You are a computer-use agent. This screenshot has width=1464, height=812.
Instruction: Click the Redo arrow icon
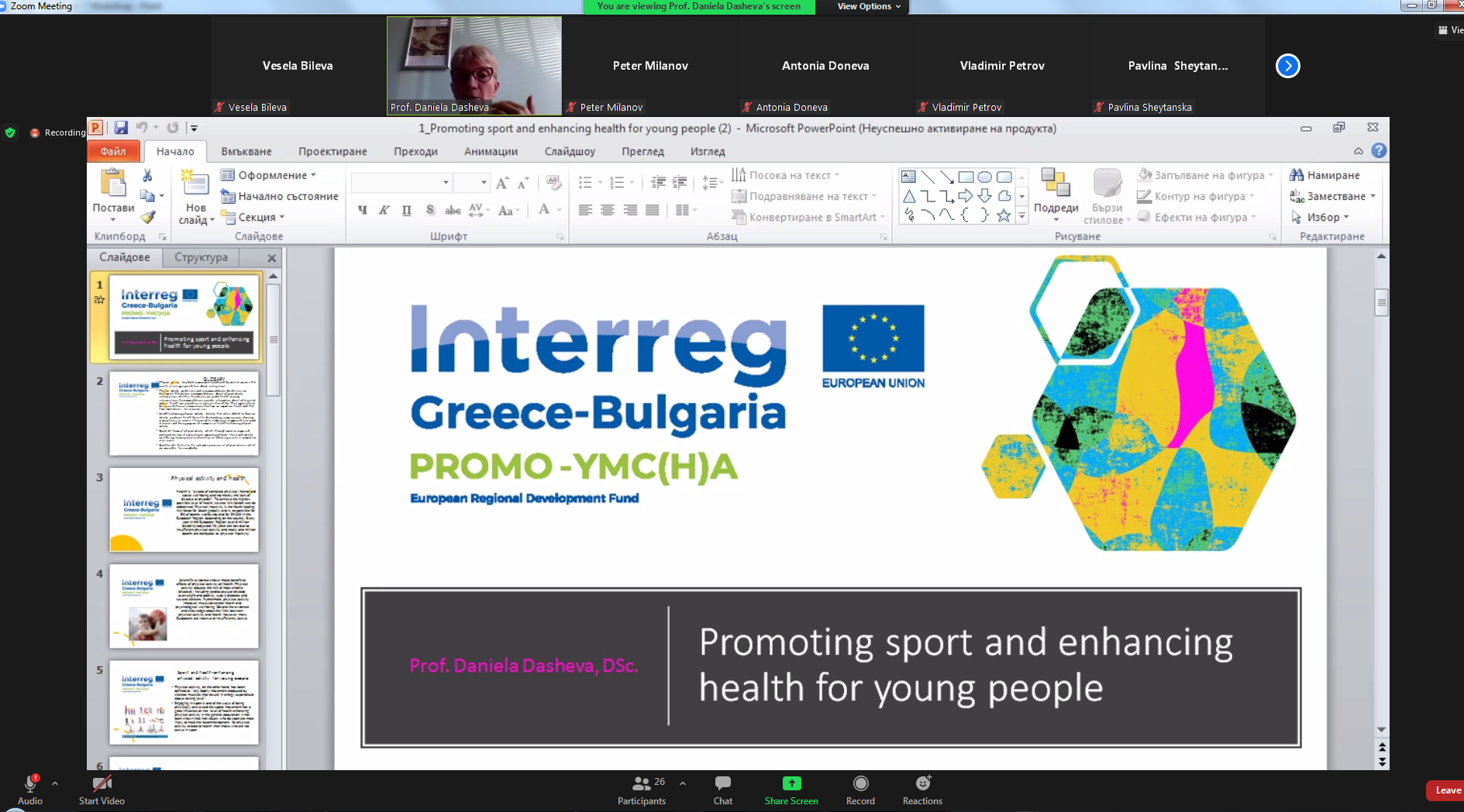[x=173, y=128]
